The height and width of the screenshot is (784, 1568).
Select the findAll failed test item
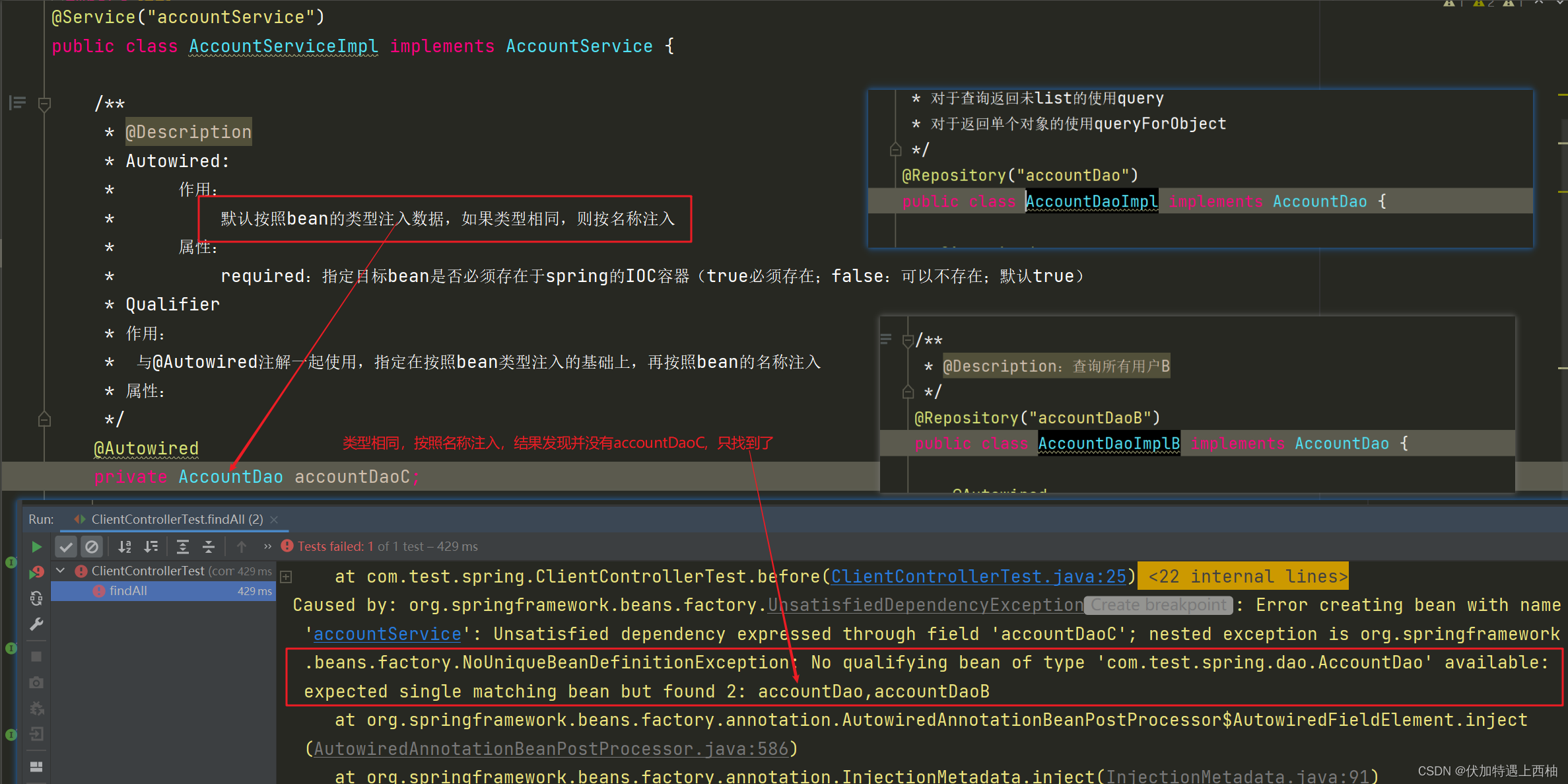click(x=129, y=591)
